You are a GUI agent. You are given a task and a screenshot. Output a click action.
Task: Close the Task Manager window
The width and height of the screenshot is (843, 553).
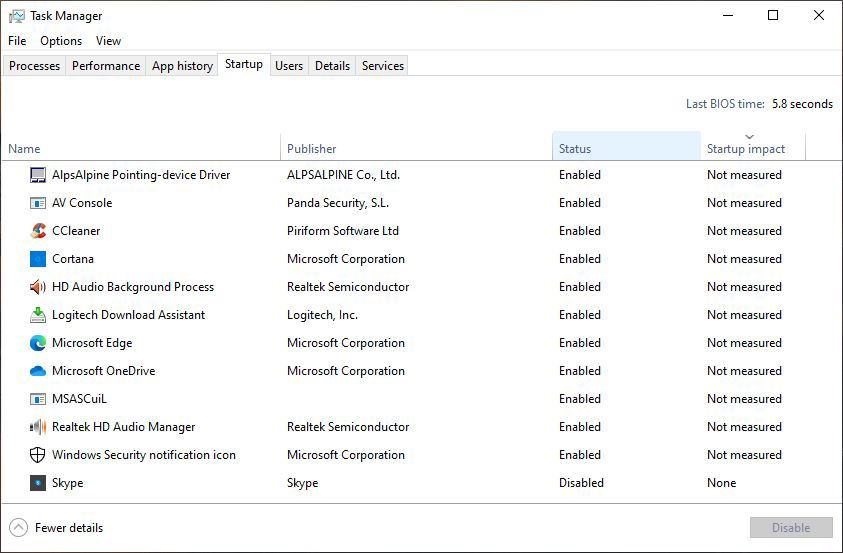(x=819, y=16)
